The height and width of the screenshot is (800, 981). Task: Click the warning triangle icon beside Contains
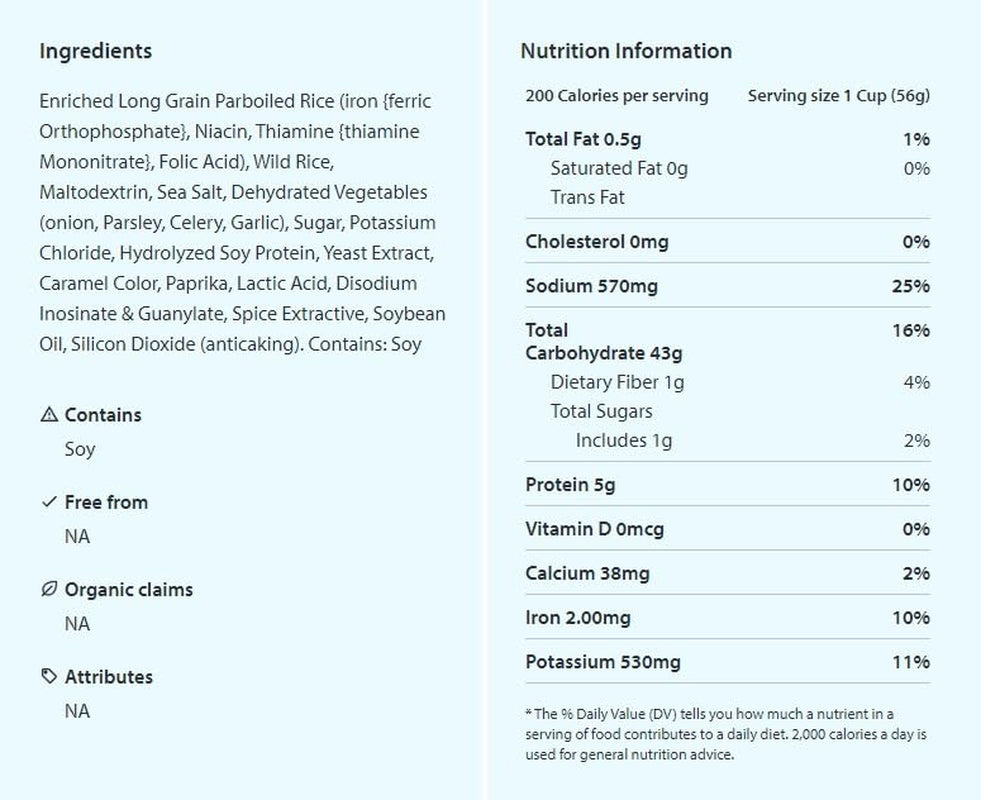(x=49, y=415)
